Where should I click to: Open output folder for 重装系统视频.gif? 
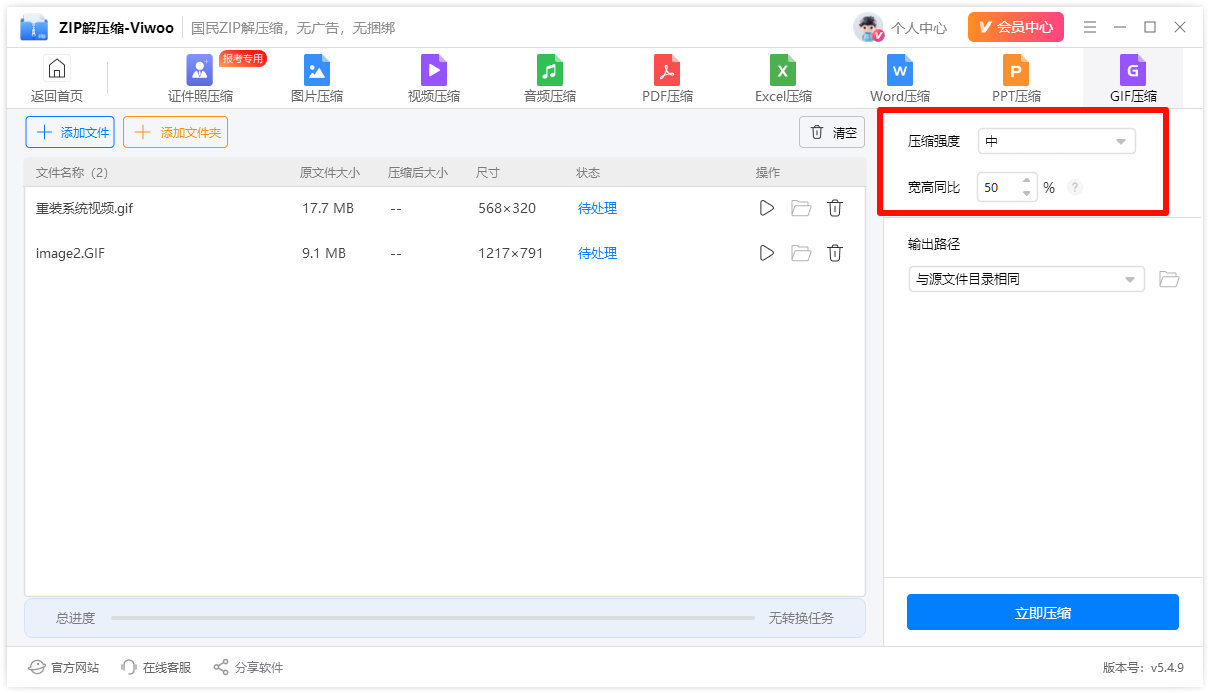coord(801,208)
